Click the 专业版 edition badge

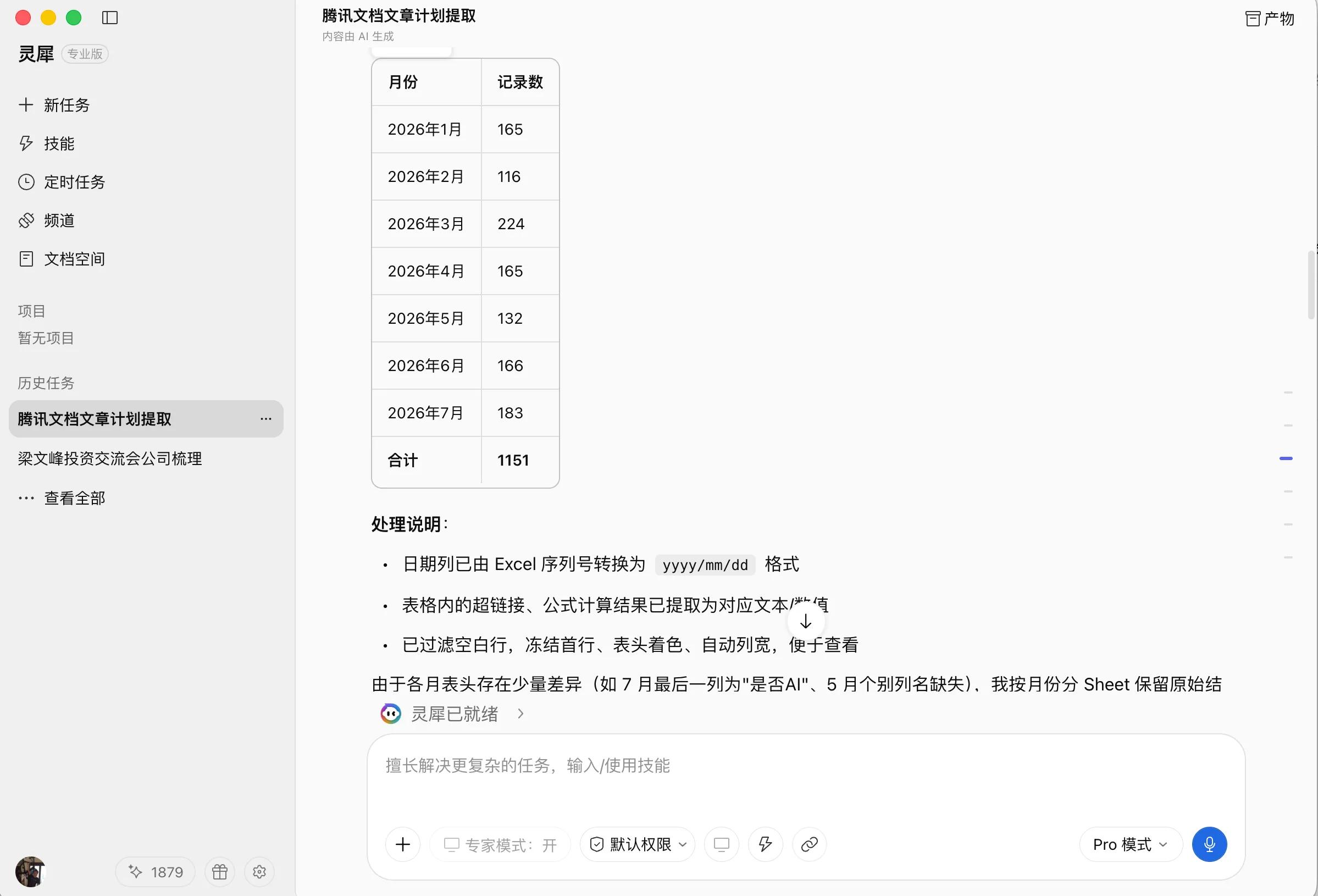[85, 54]
